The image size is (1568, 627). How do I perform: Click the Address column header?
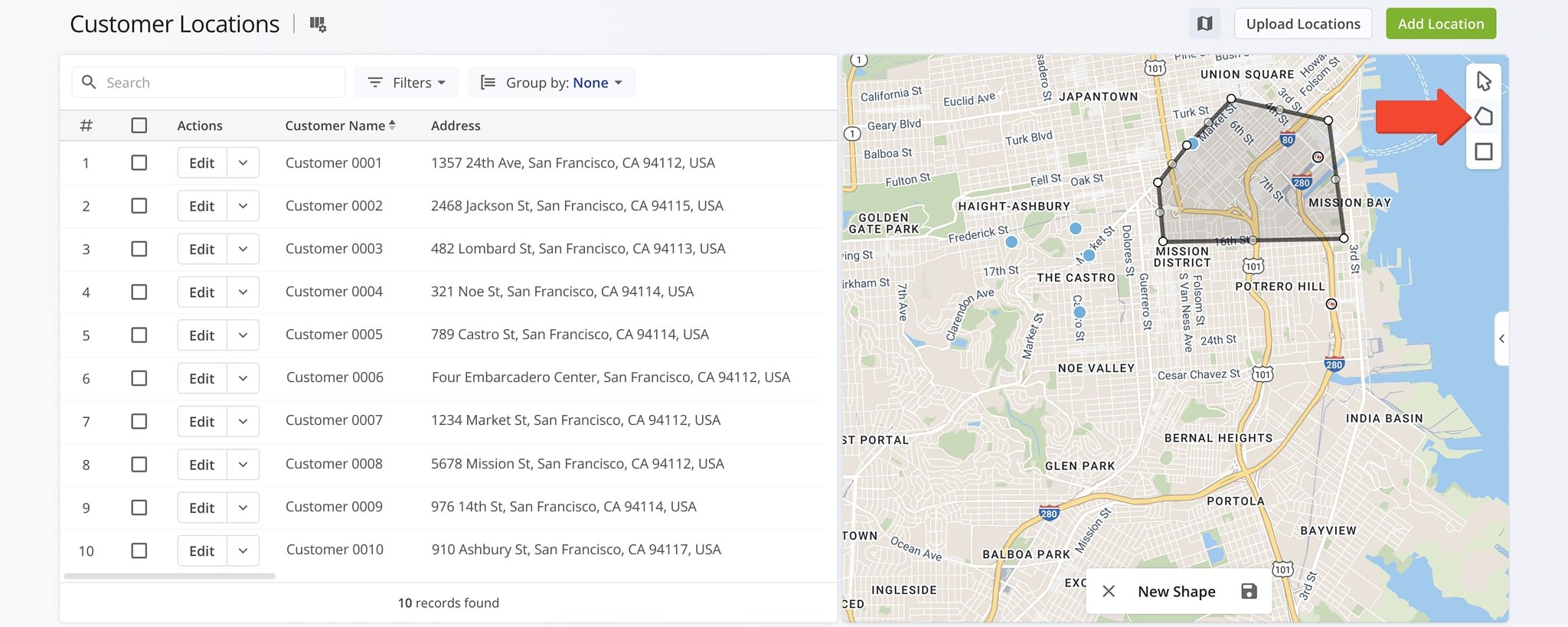(456, 126)
